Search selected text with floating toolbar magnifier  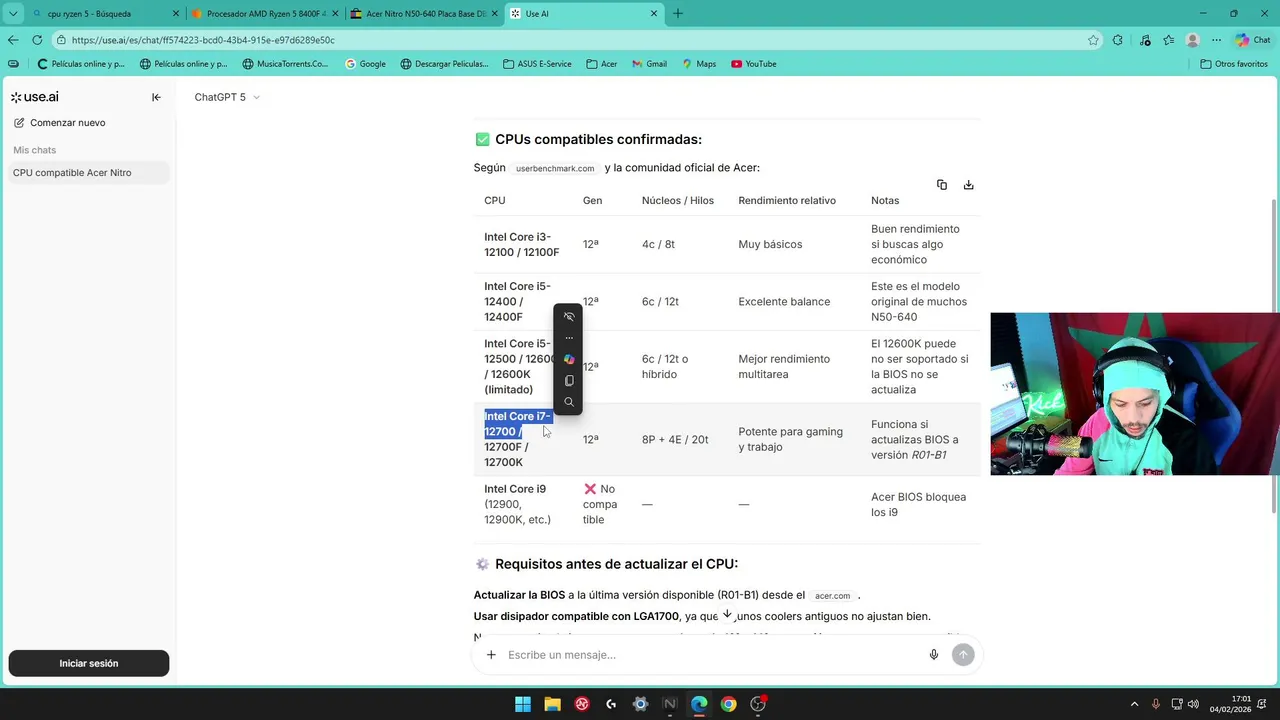click(569, 402)
